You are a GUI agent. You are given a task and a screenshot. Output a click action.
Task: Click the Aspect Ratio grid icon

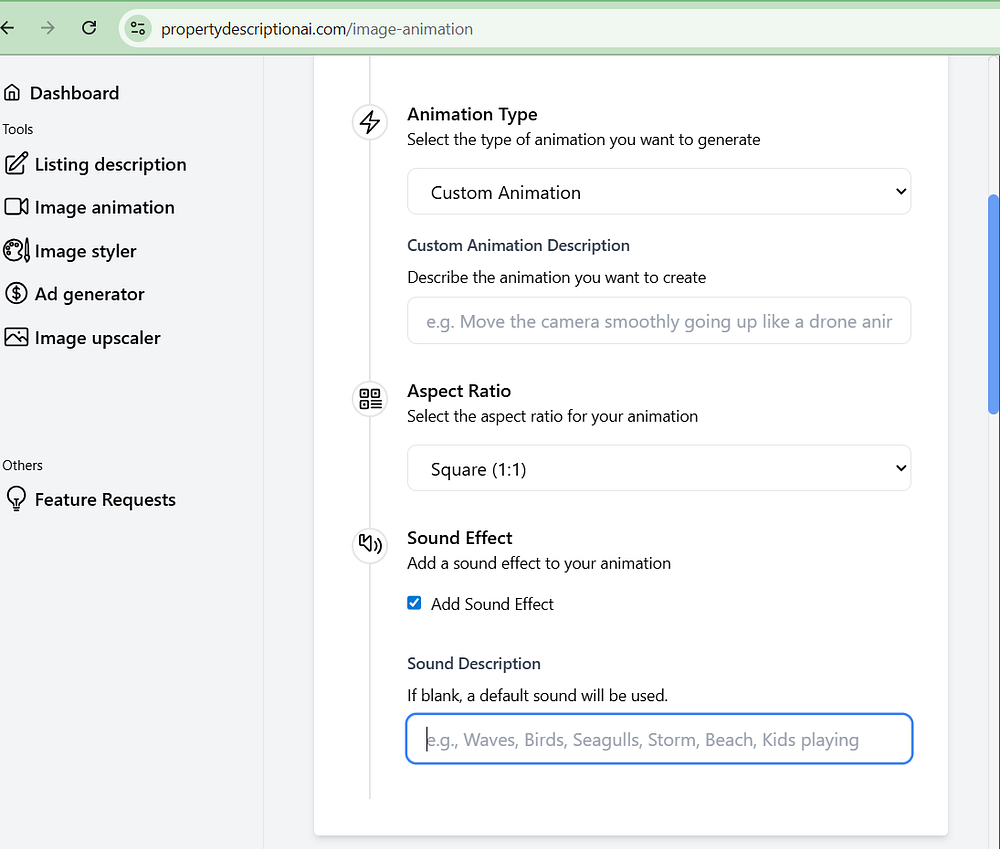(x=370, y=399)
